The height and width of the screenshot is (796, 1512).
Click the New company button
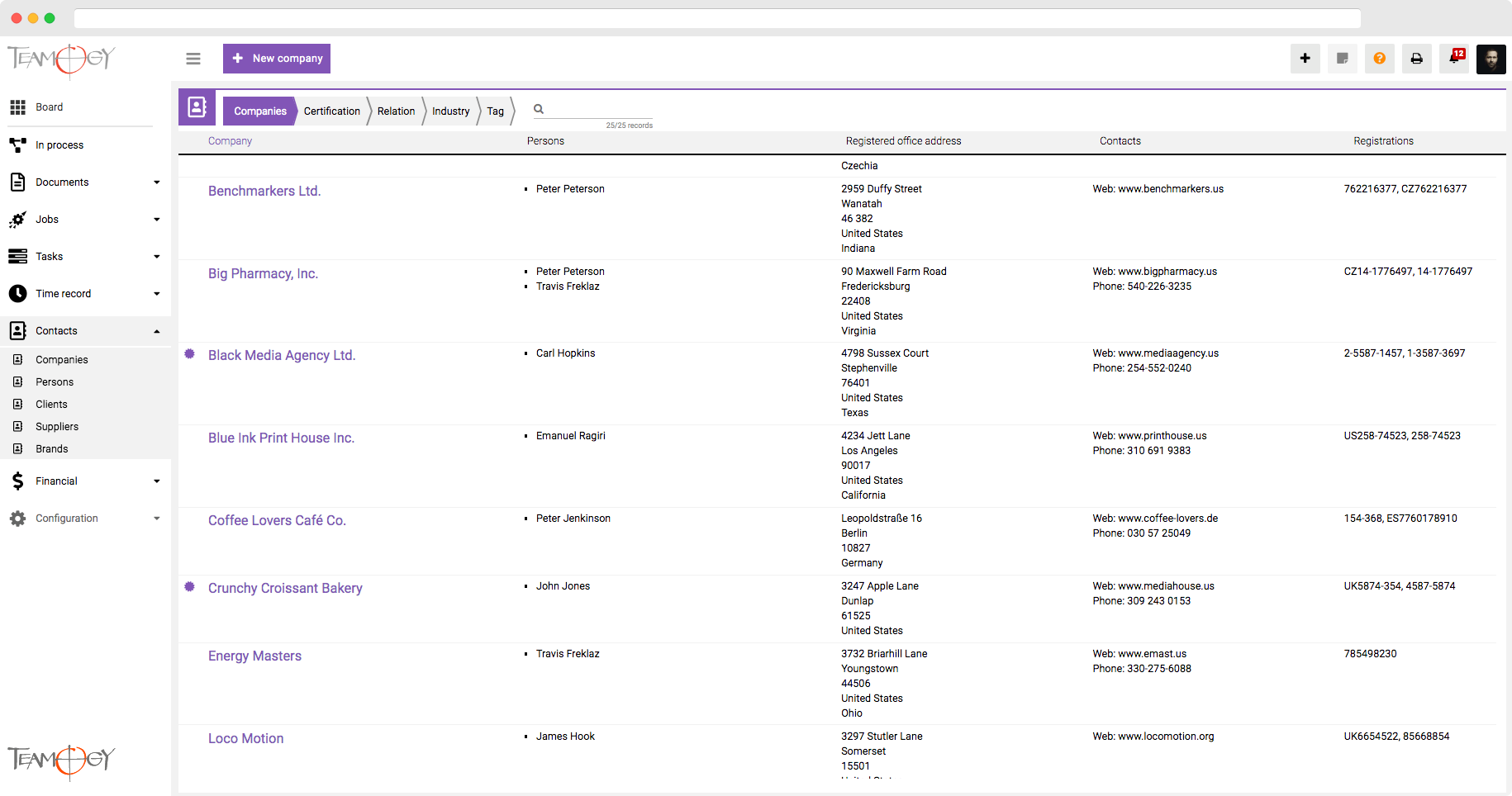tap(277, 59)
